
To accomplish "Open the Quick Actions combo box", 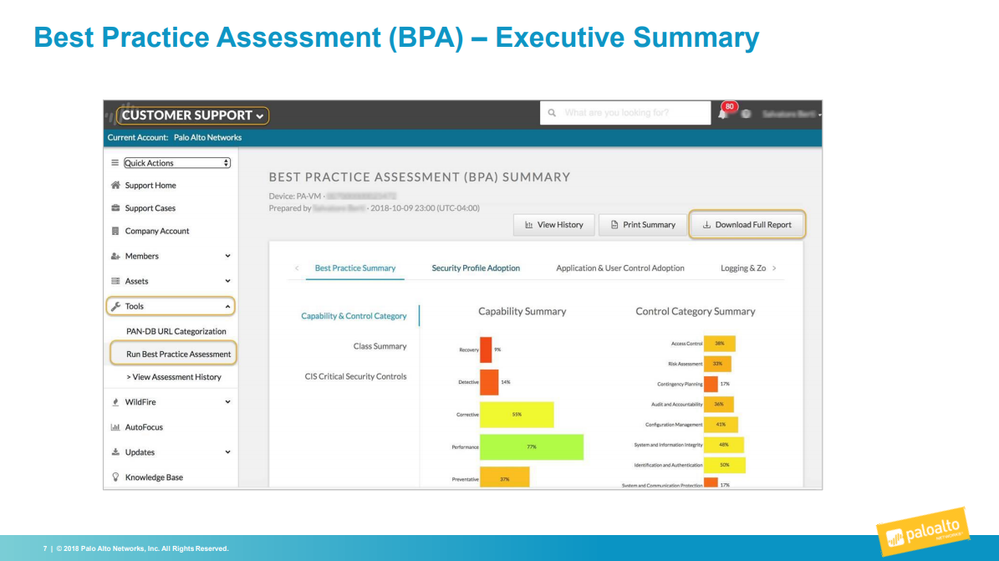I will (x=177, y=163).
